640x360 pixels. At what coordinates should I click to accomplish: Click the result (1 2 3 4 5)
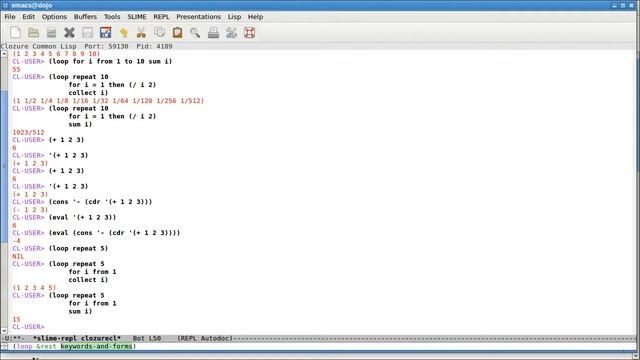click(34, 287)
